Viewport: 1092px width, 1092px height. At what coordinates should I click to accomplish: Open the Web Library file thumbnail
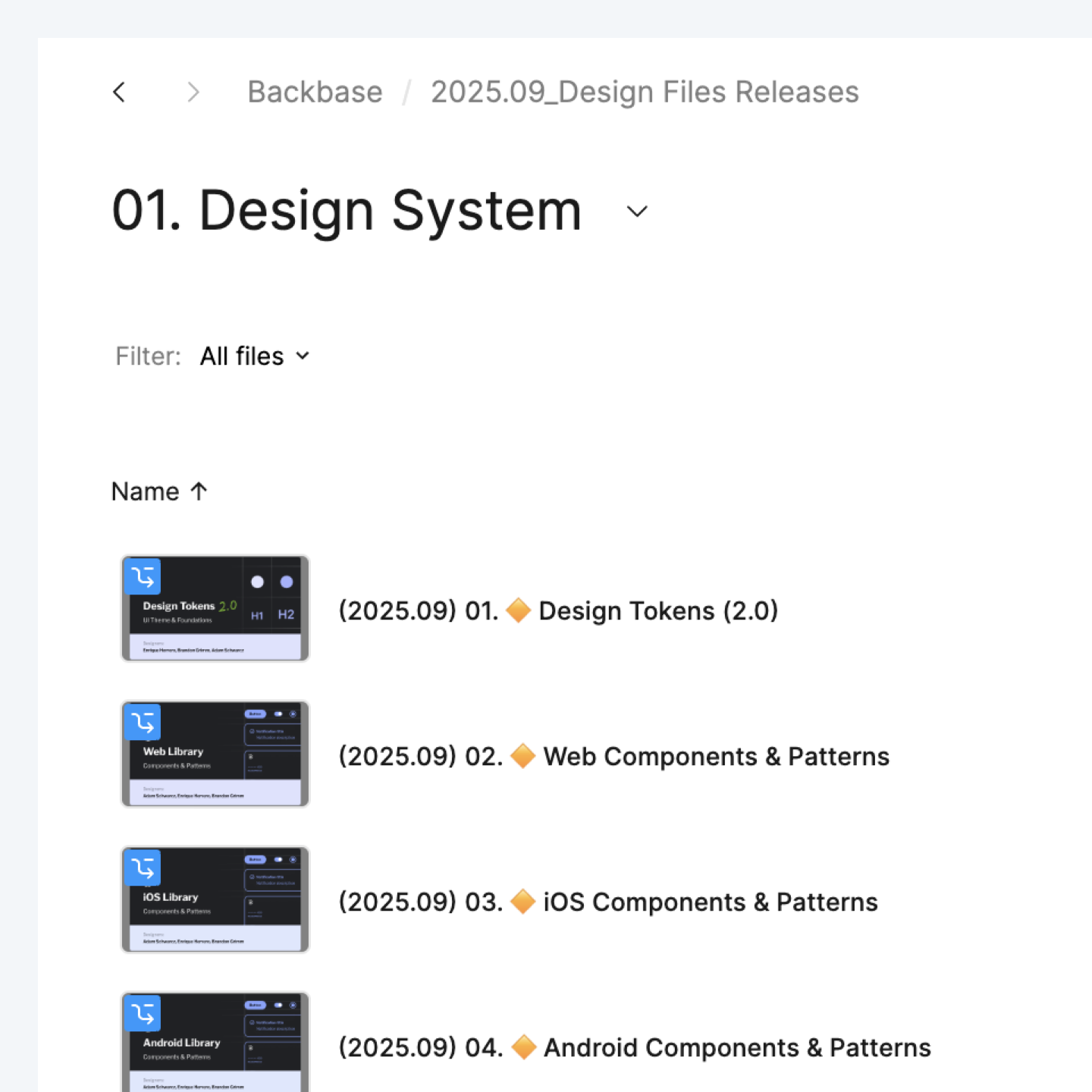click(x=215, y=754)
